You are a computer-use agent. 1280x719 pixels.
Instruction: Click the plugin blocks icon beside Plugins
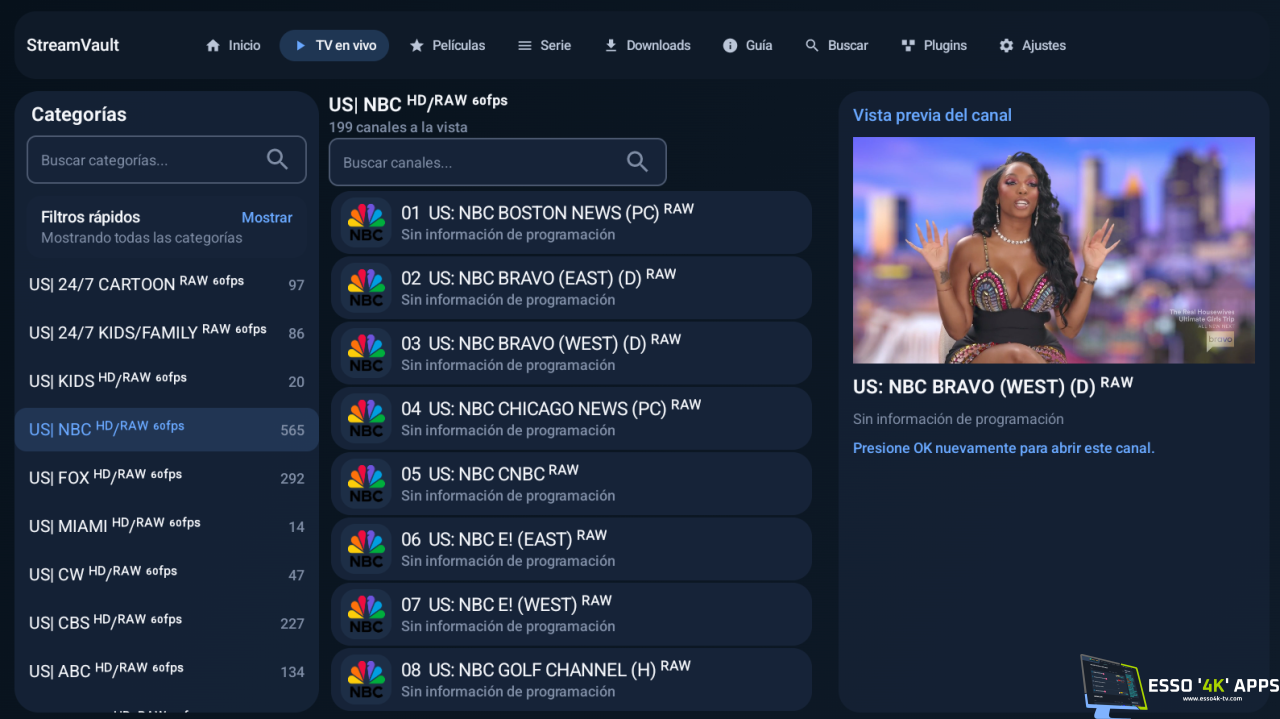click(x=908, y=45)
